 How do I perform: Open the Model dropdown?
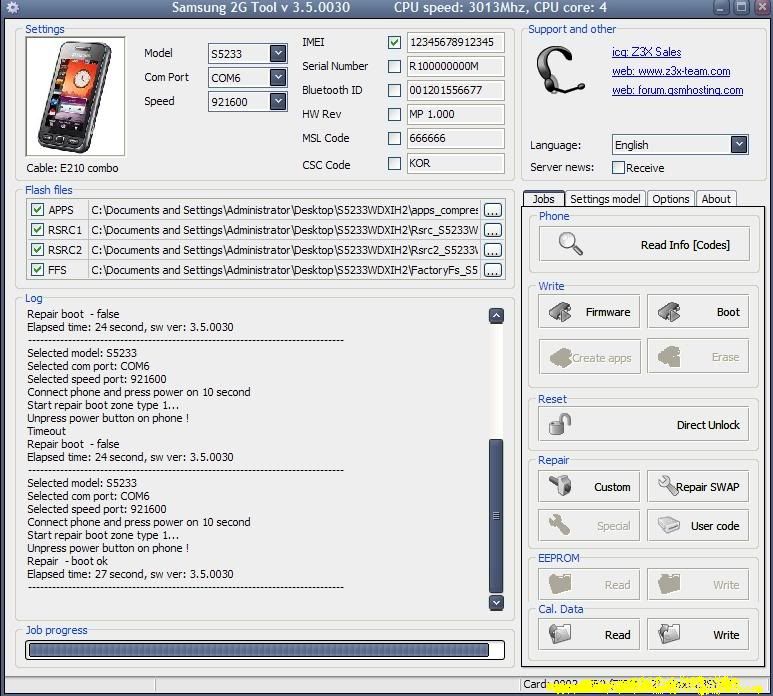(278, 53)
